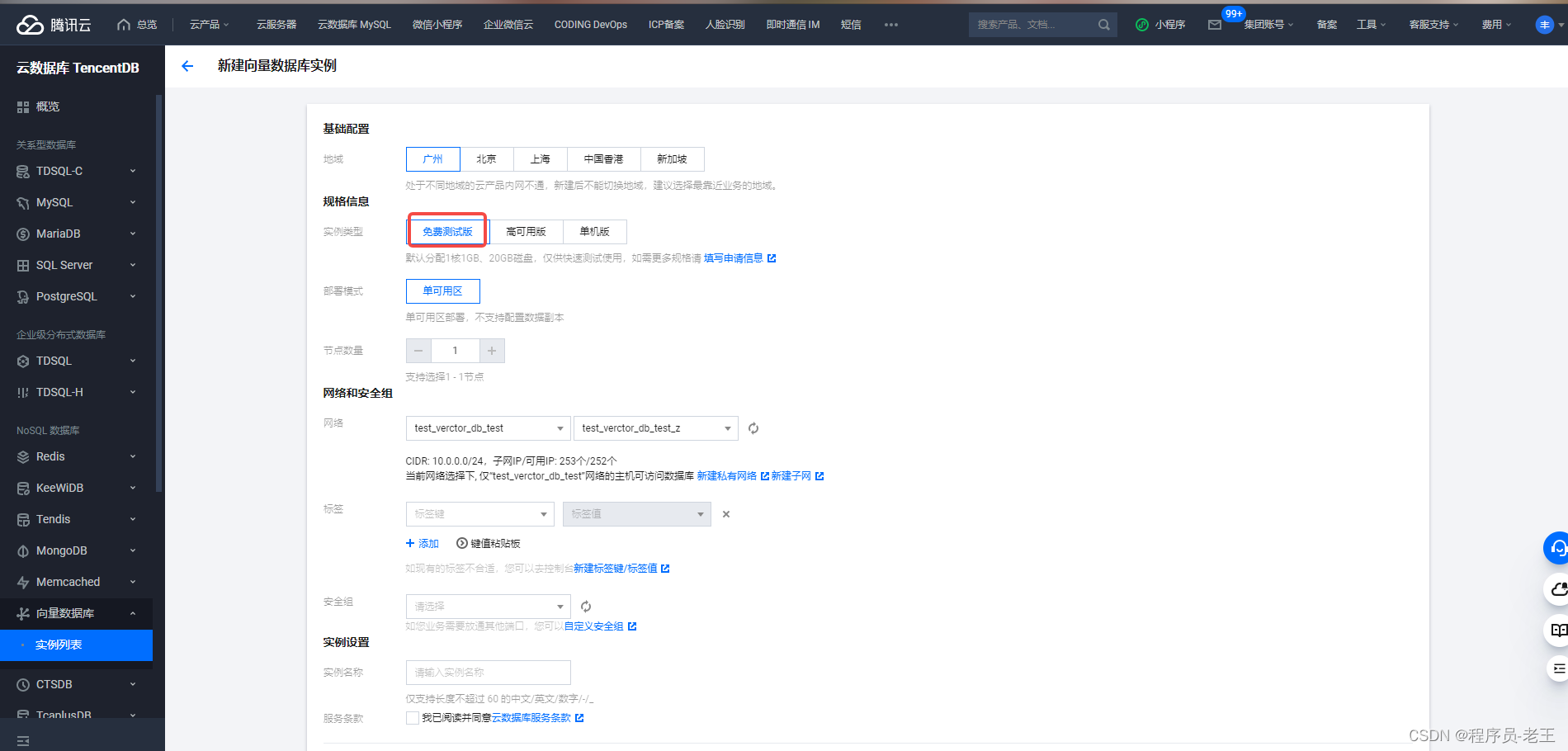
Task: Click the Redis sidebar icon
Action: [x=23, y=456]
